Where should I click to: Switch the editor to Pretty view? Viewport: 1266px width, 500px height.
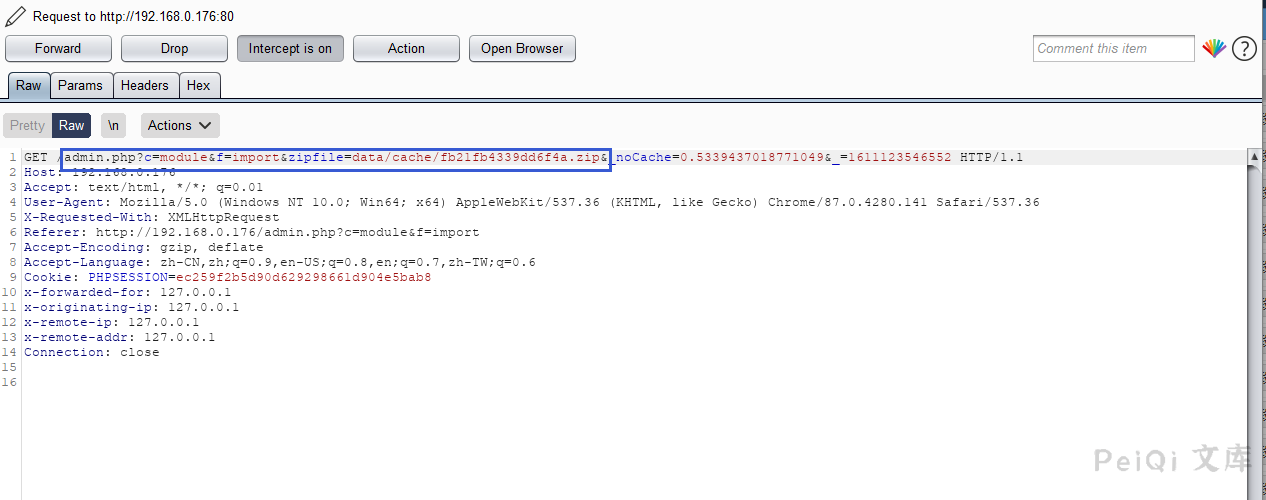[x=27, y=125]
